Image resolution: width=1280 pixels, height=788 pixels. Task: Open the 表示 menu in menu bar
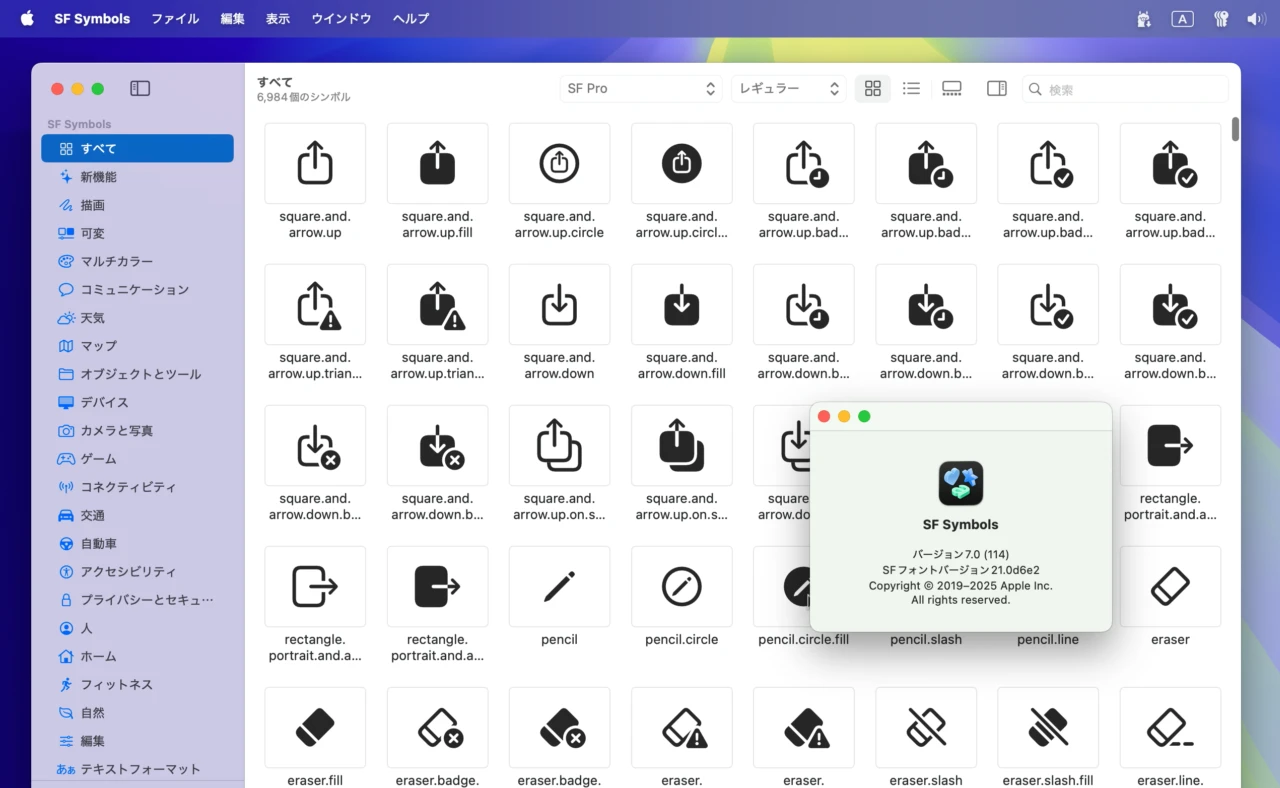278,19
